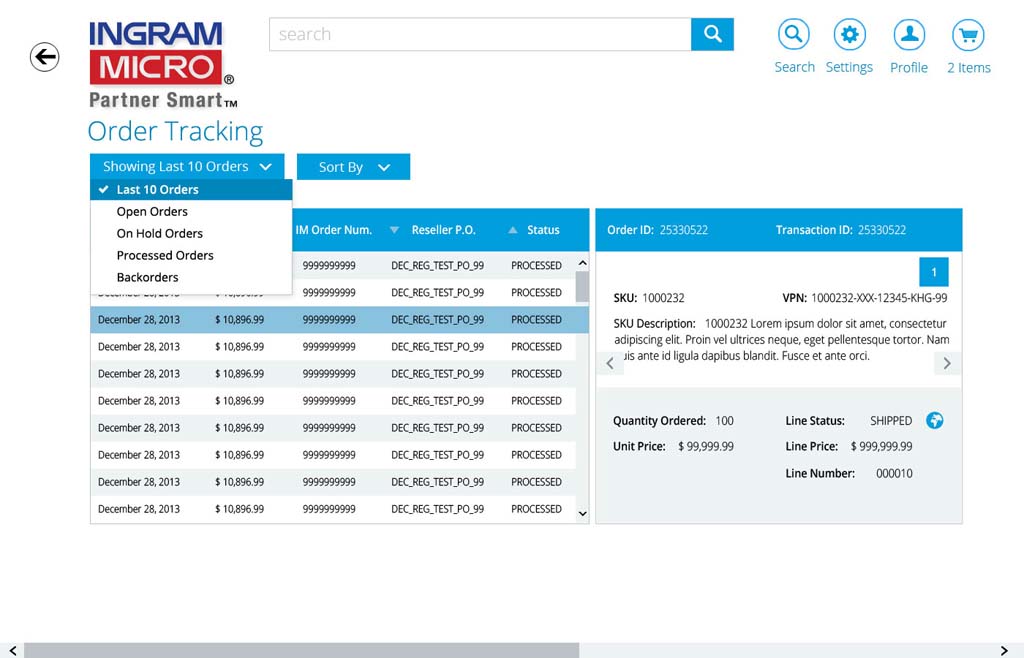
Task: Click the globe icon beside SHIPPED status
Action: (x=934, y=420)
